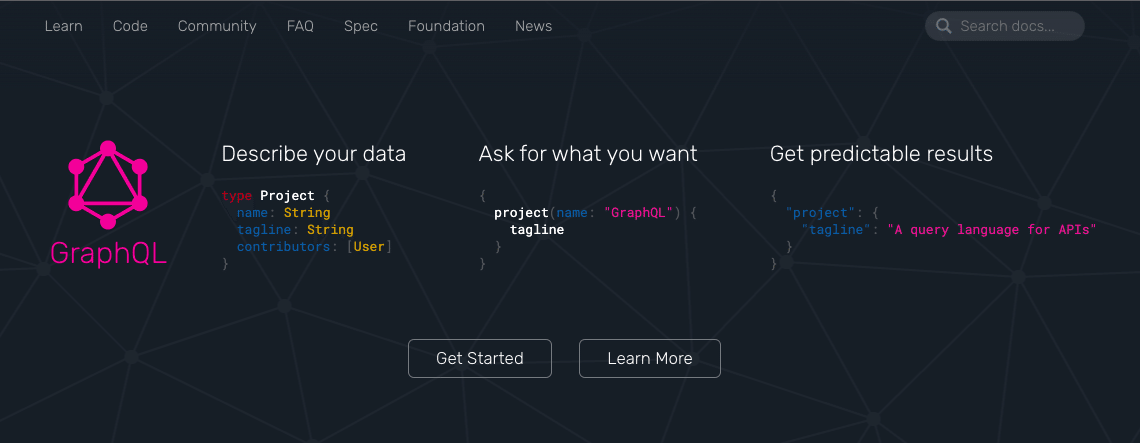
Task: Visit the Foundation page
Action: click(446, 26)
